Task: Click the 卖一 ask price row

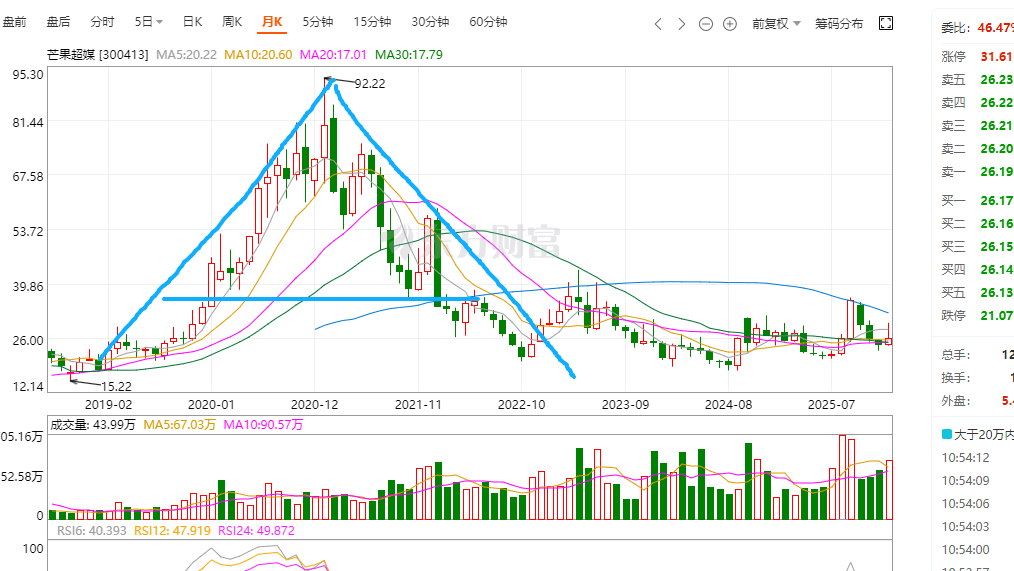Action: click(977, 171)
